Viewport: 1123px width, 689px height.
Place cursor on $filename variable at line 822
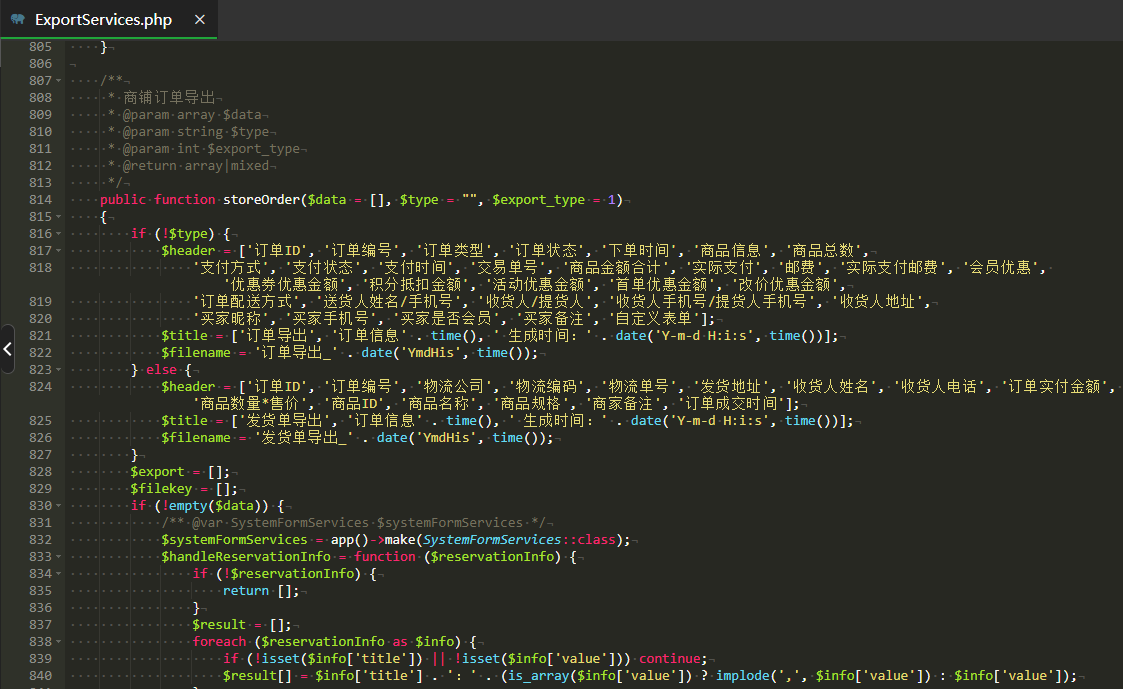click(196, 353)
